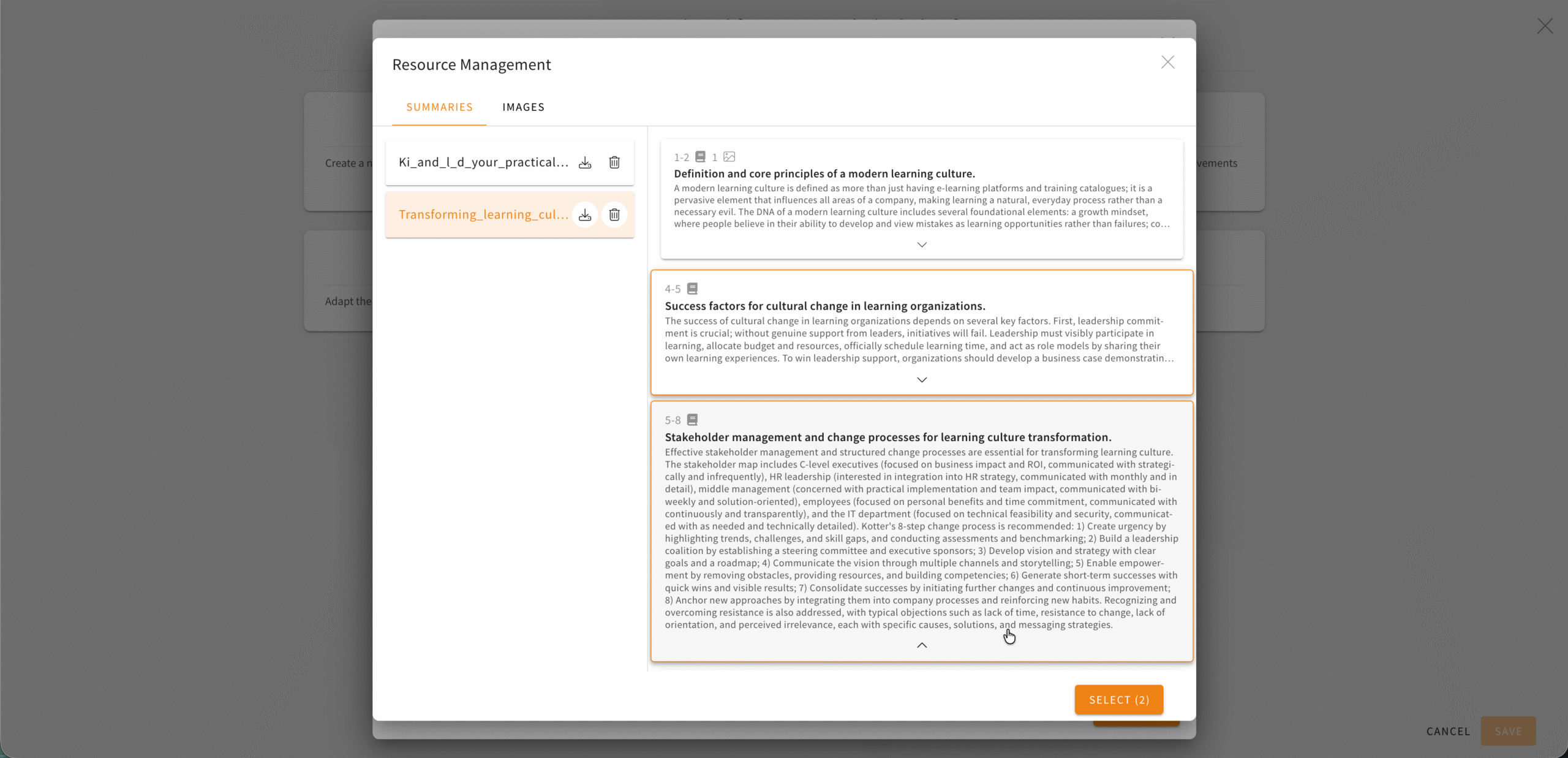Deselect the Success factors summary card
This screenshot has height=758, width=1568.
point(921,334)
